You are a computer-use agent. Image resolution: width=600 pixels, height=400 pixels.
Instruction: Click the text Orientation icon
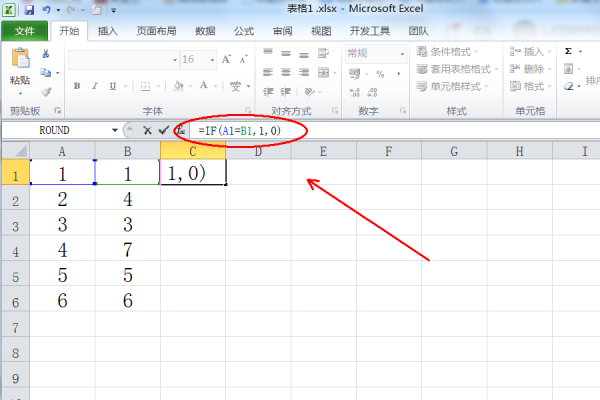[309, 92]
